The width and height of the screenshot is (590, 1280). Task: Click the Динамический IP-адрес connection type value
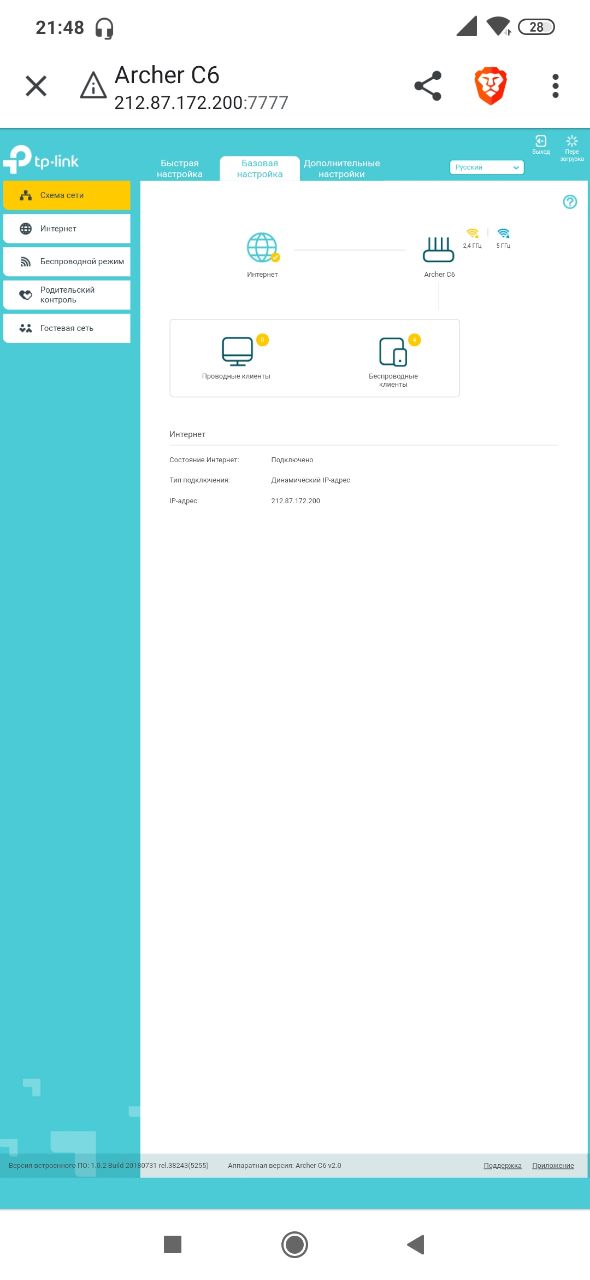[x=311, y=480]
